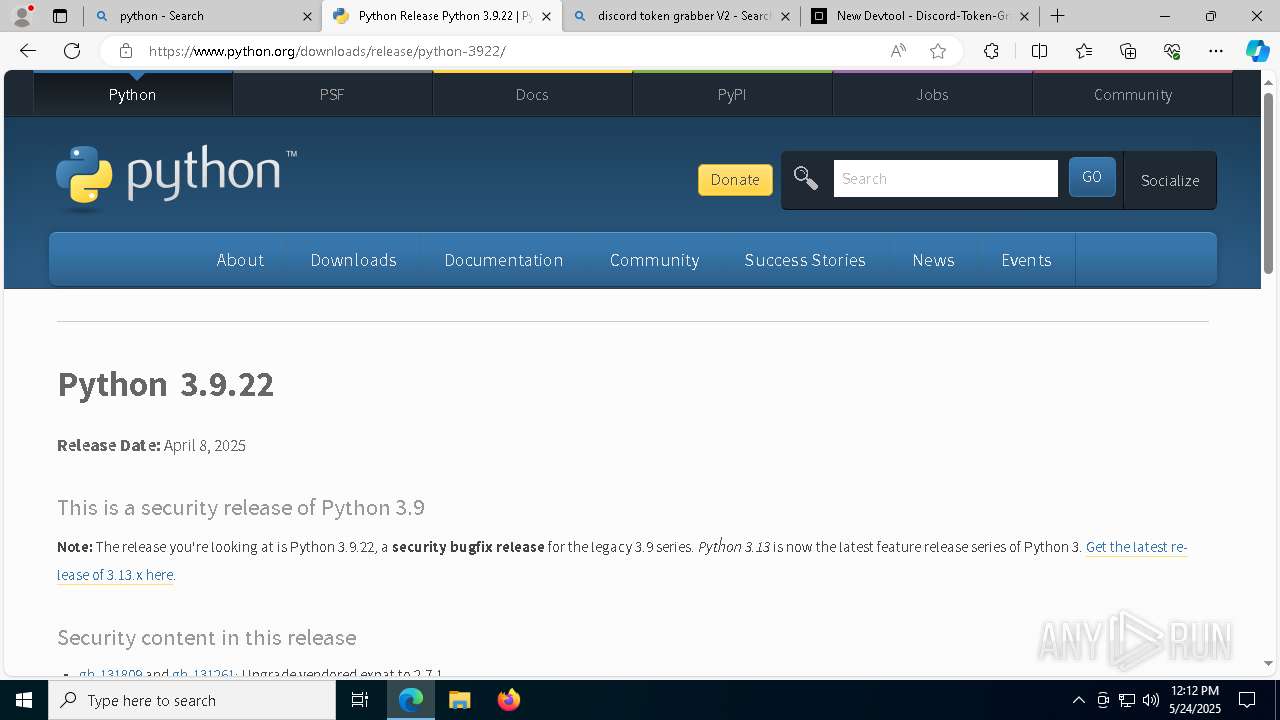Select the Community top navigation tab
This screenshot has width=1280, height=720.
click(x=1133, y=94)
